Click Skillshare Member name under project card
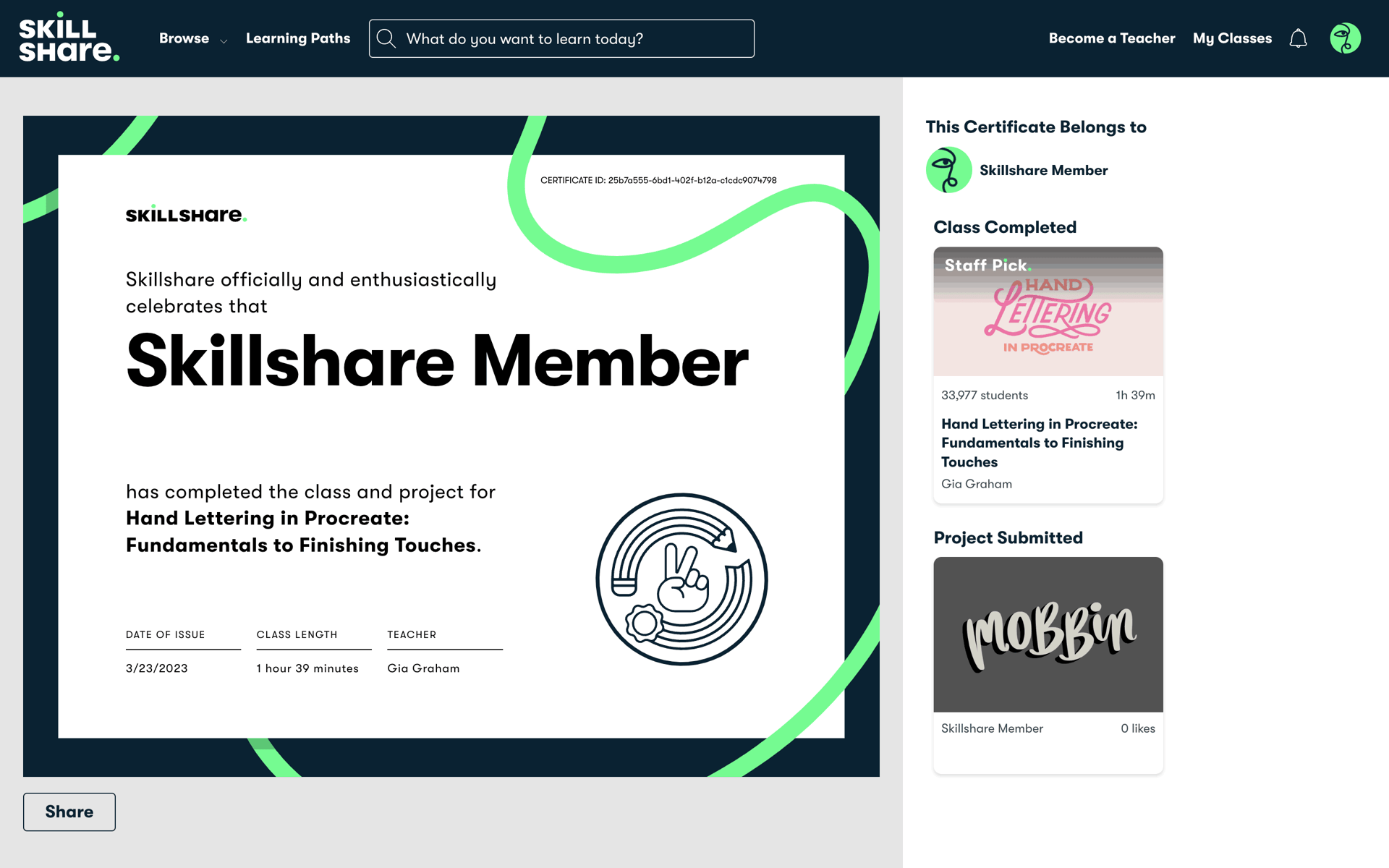1389x868 pixels. coord(992,728)
